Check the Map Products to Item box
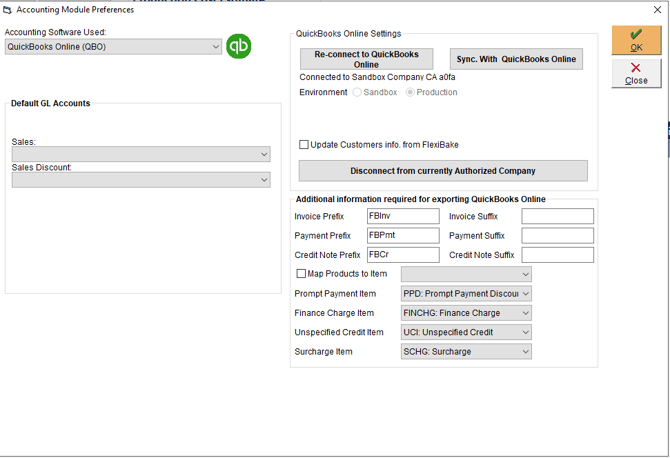 click(x=301, y=273)
